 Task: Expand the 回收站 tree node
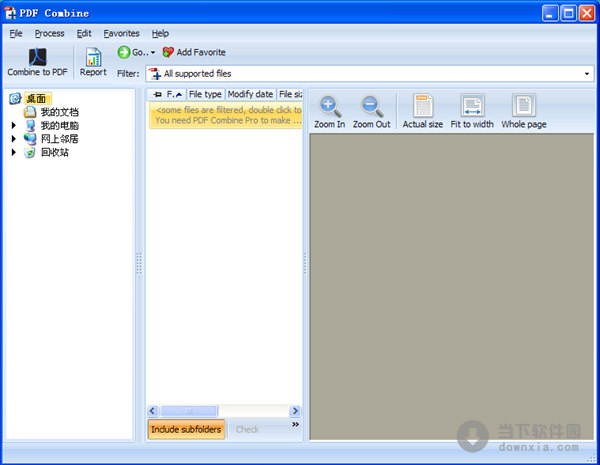click(14, 152)
